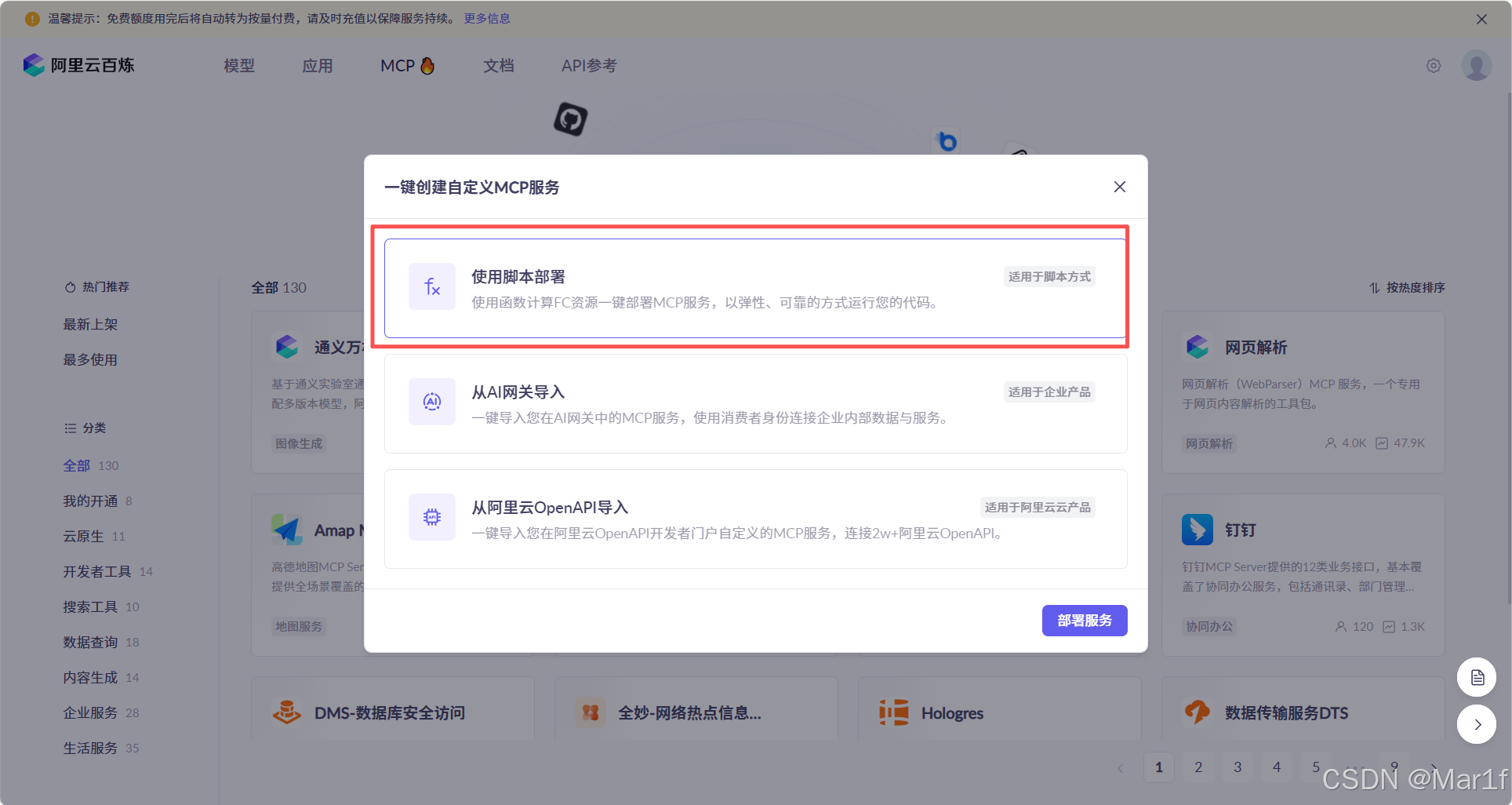Filter by 生活服务 category

101,748
